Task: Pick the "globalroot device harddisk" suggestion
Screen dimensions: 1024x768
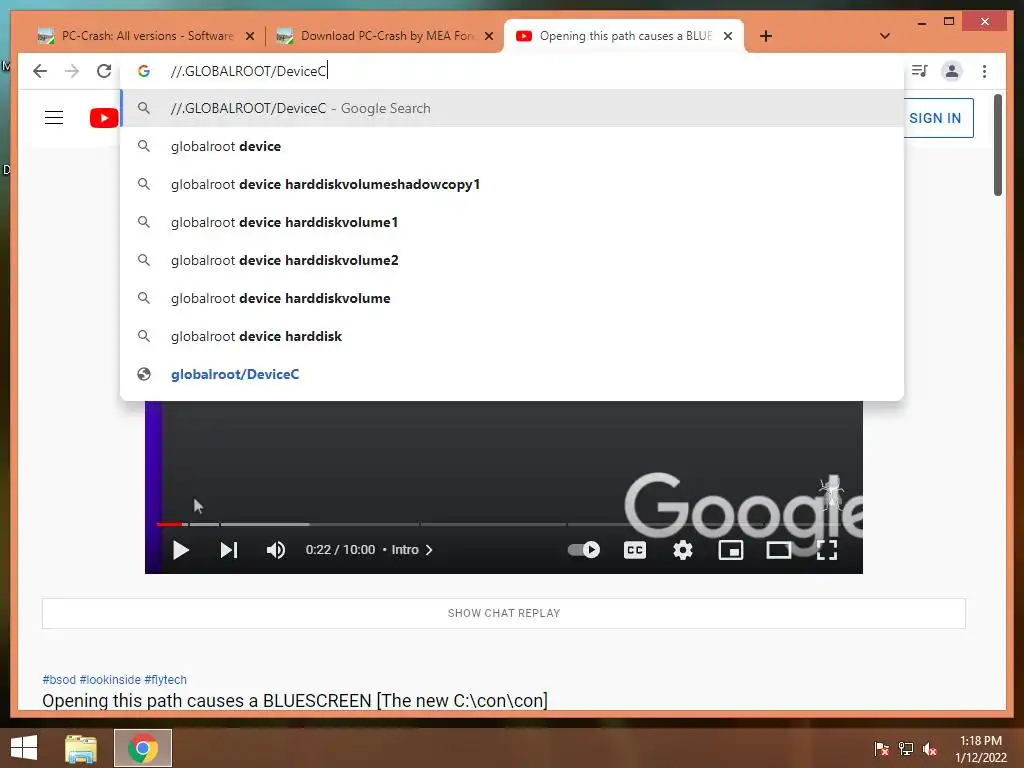Action: 512,336
